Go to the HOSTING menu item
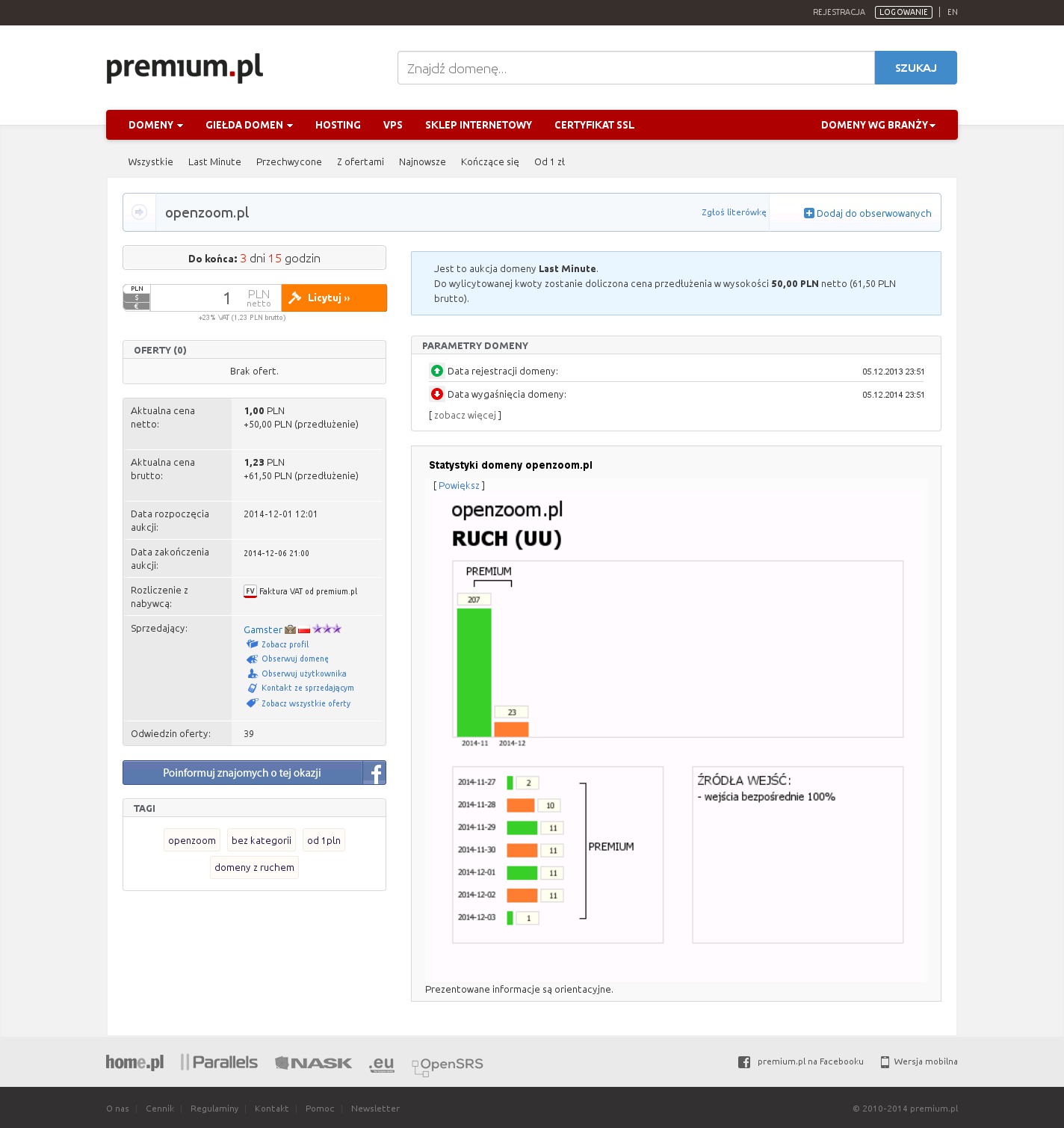This screenshot has width=1064, height=1128. 338,125
